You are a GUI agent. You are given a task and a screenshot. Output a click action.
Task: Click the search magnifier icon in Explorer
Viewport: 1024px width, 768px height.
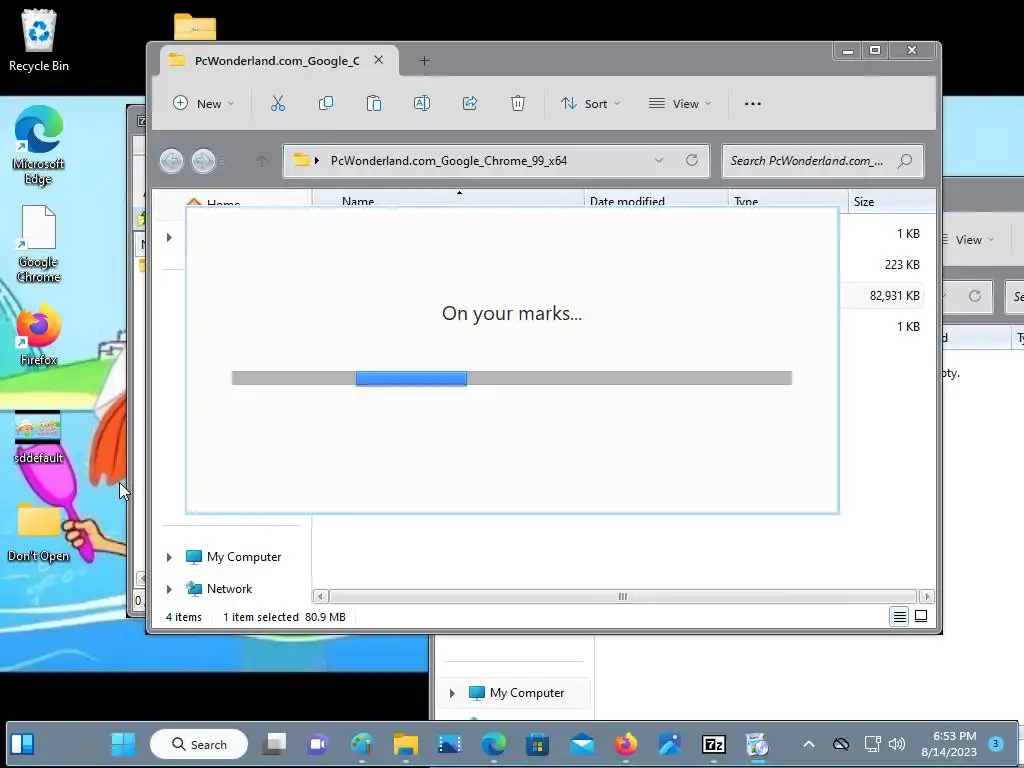[904, 161]
